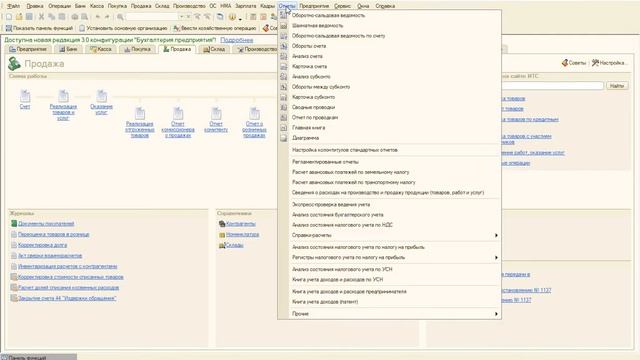Click the Cut scissors toolbar icon

pos(41,17)
